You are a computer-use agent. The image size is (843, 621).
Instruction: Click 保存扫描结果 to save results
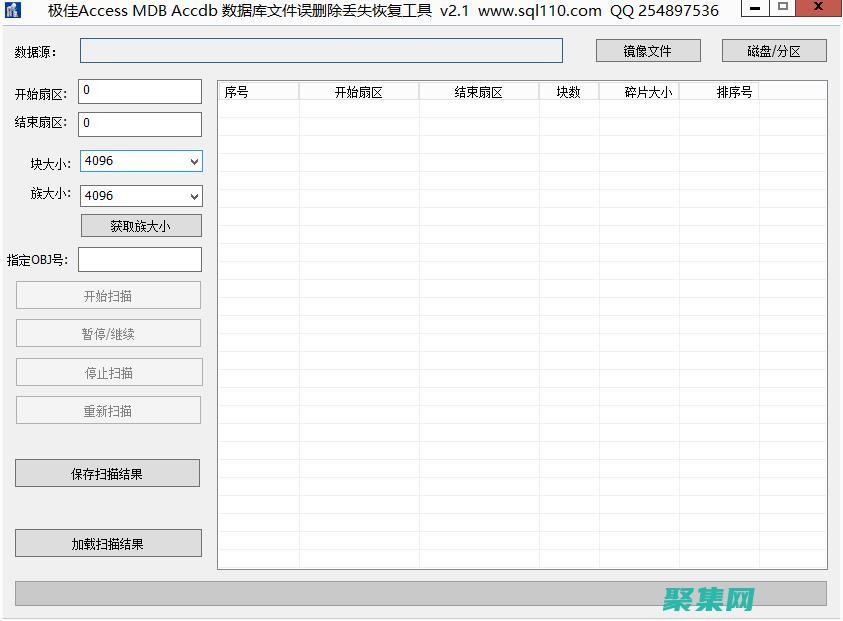click(107, 473)
